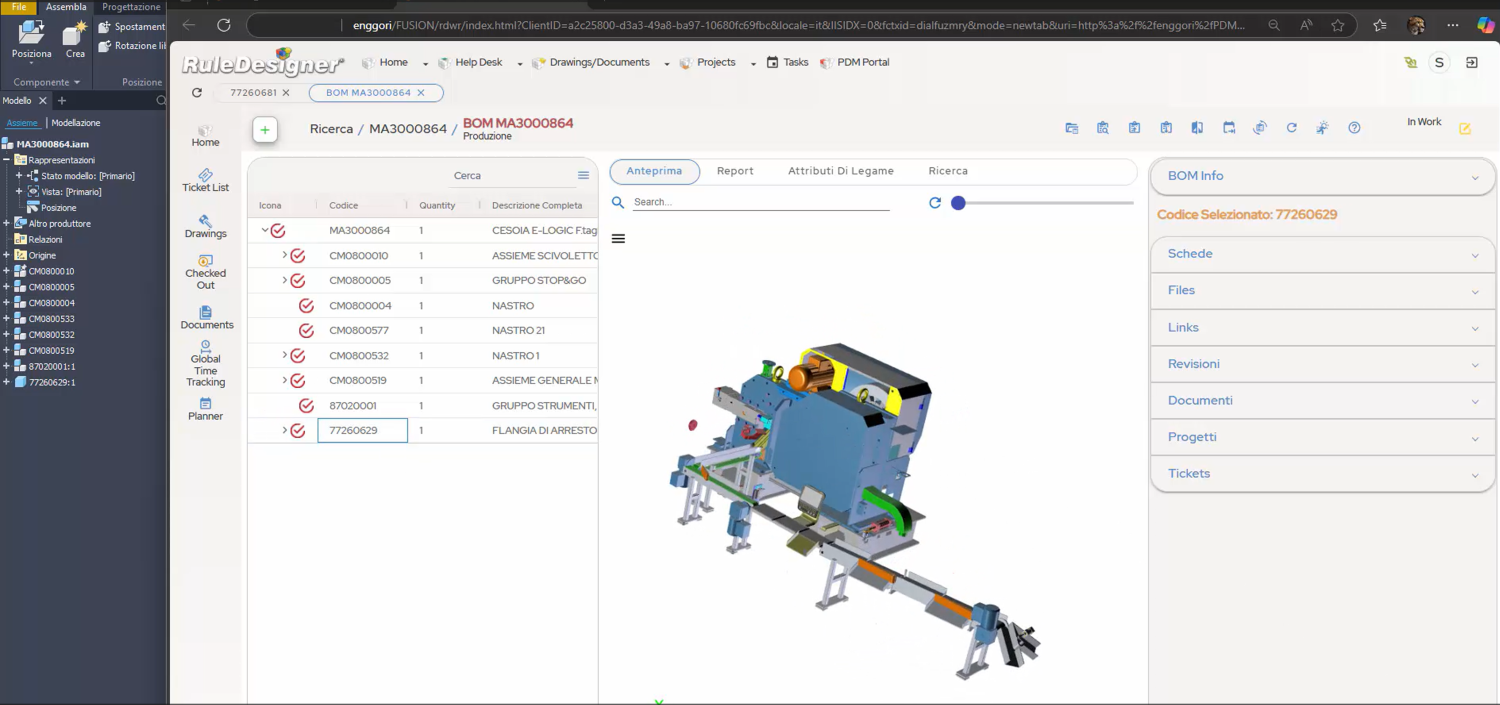Viewport: 1500px width, 705px height.
Task: Click the green plus add button
Action: point(265,130)
